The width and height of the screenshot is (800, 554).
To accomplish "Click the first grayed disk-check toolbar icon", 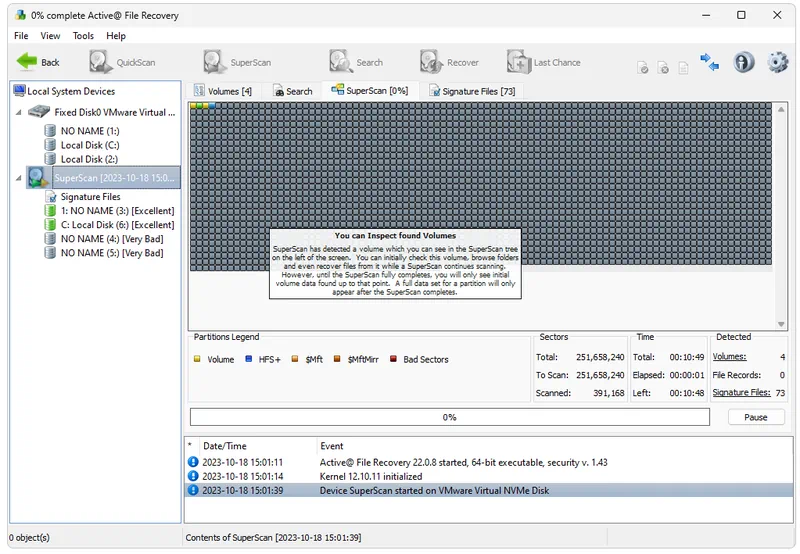I will 643,67.
